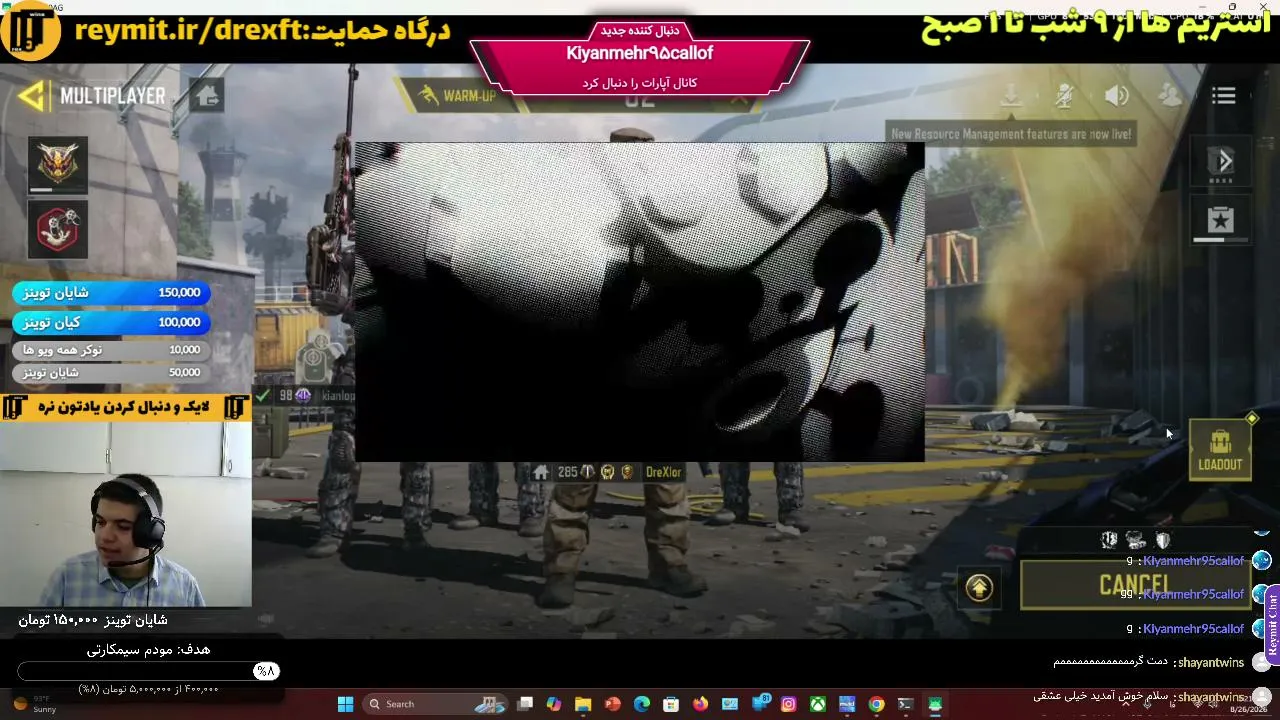Click the shayantwins welcome message in chat
Screen dimensions: 1280x720
tap(1140, 697)
